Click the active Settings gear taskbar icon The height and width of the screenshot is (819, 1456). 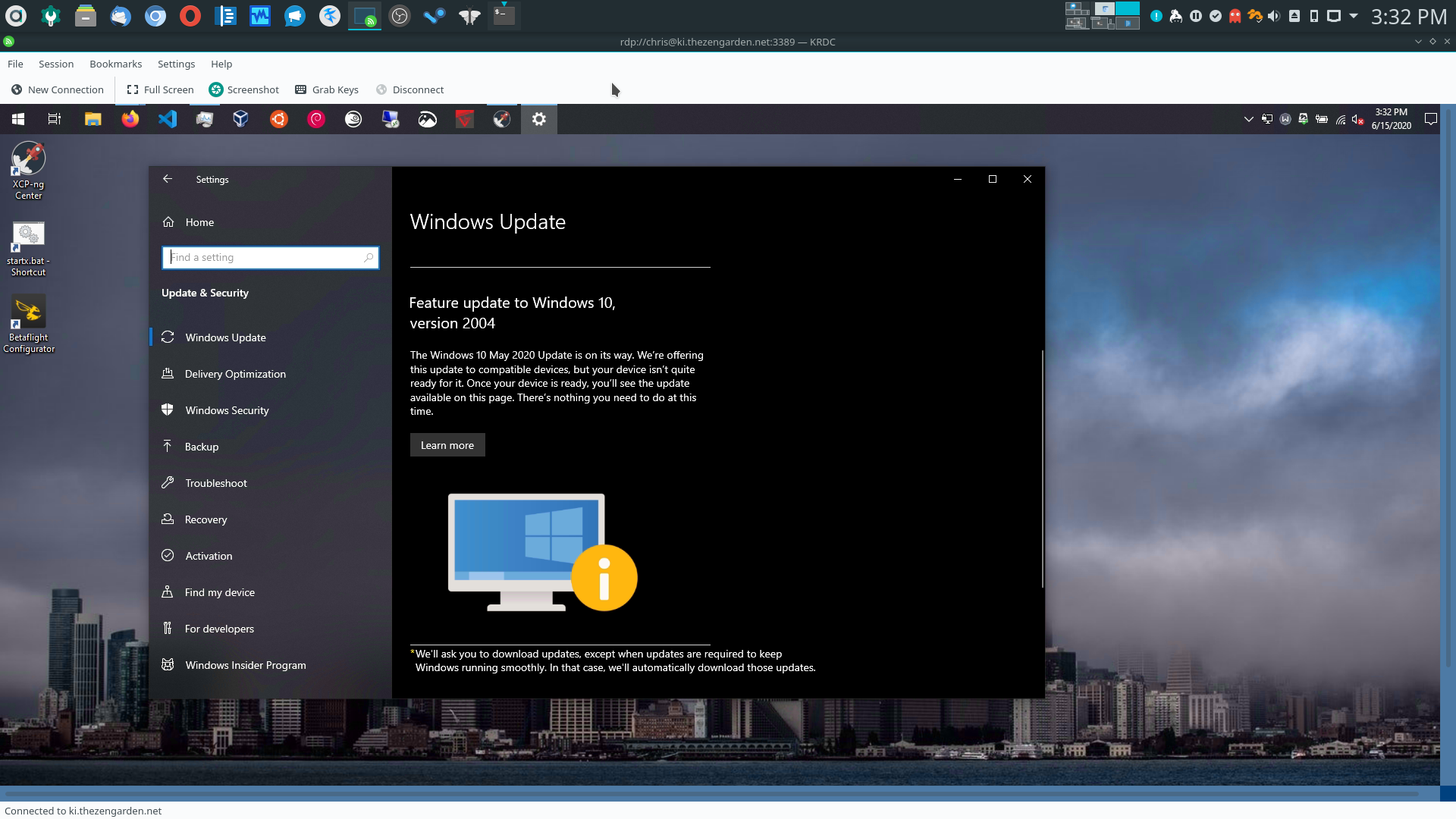pos(539,119)
